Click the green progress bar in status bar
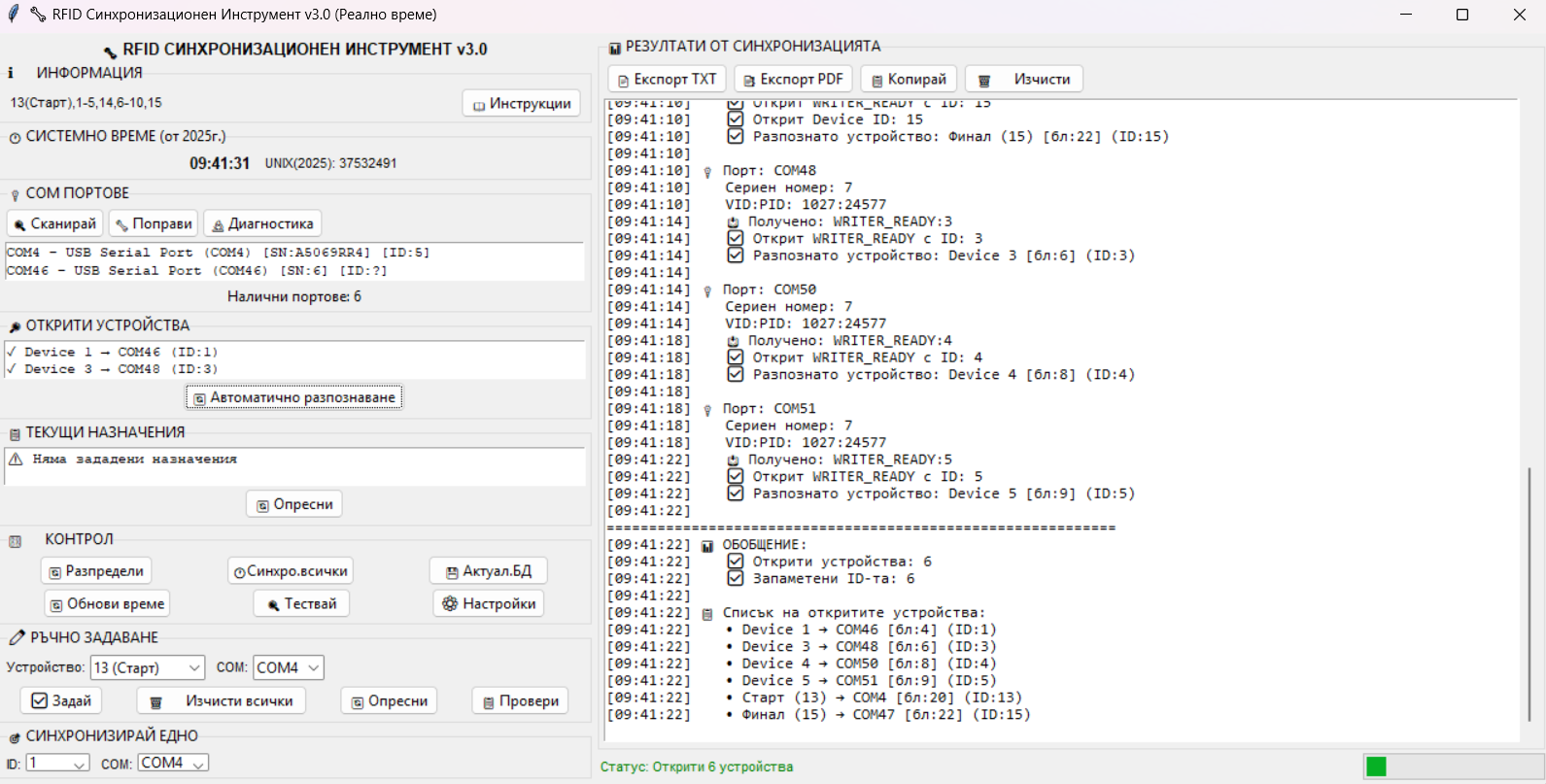Viewport: 1546px width, 784px height. pos(1376,767)
